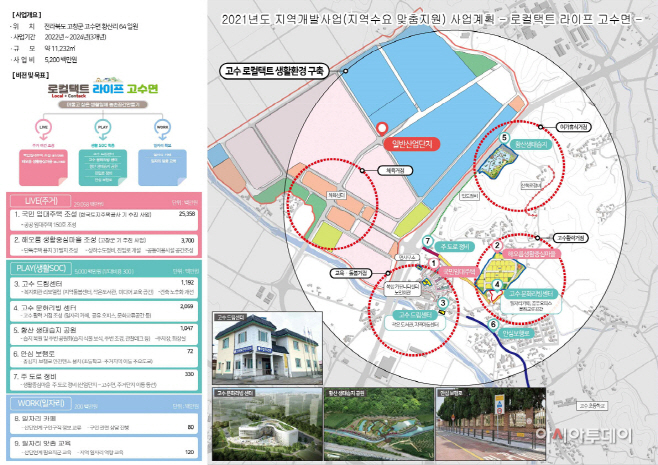Click the teal PLAY summary card
This screenshot has width=658, height=465.
pos(103,167)
